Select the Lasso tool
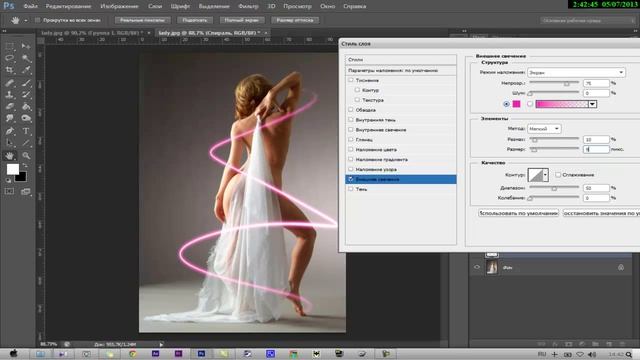640x360 pixels. point(9,58)
